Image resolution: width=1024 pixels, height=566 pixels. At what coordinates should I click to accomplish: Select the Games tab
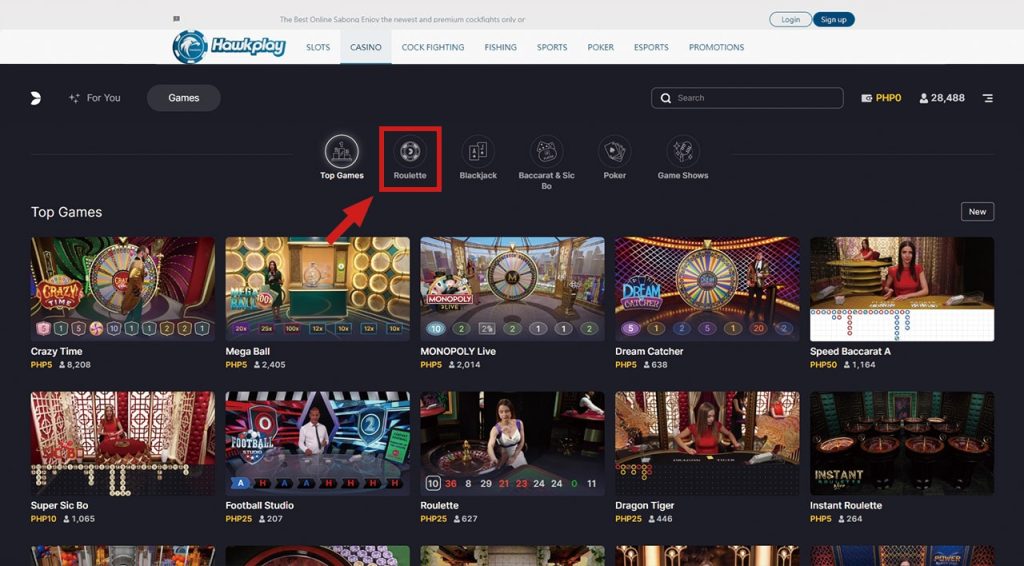click(x=184, y=98)
